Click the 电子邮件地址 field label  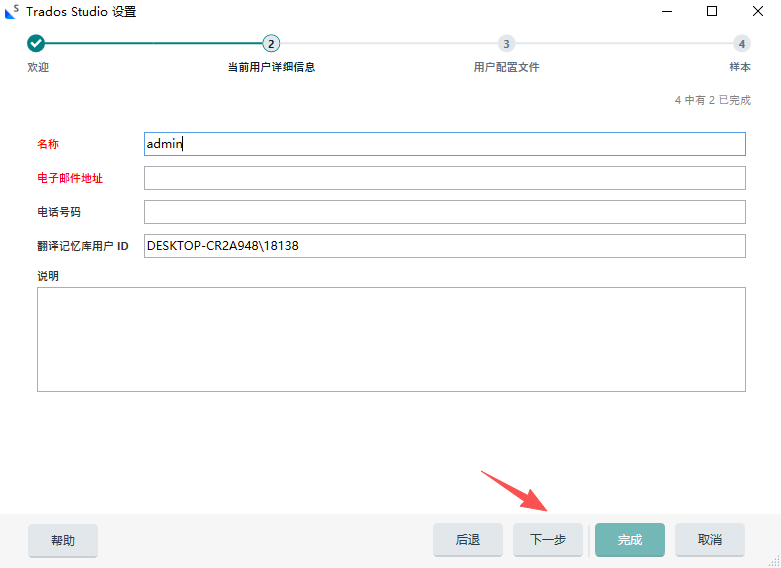pyautogui.click(x=70, y=178)
